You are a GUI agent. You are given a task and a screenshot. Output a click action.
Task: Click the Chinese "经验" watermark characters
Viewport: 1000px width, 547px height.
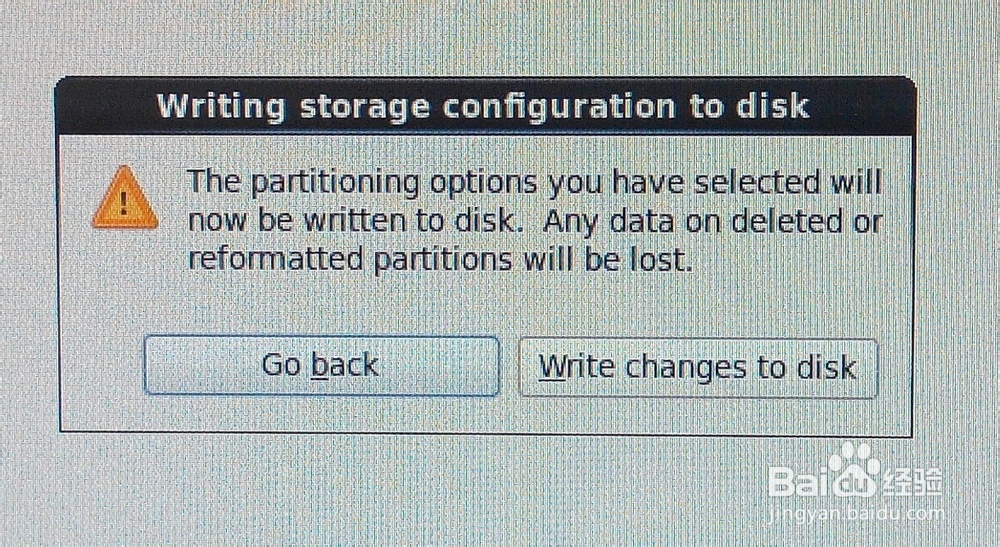point(912,480)
